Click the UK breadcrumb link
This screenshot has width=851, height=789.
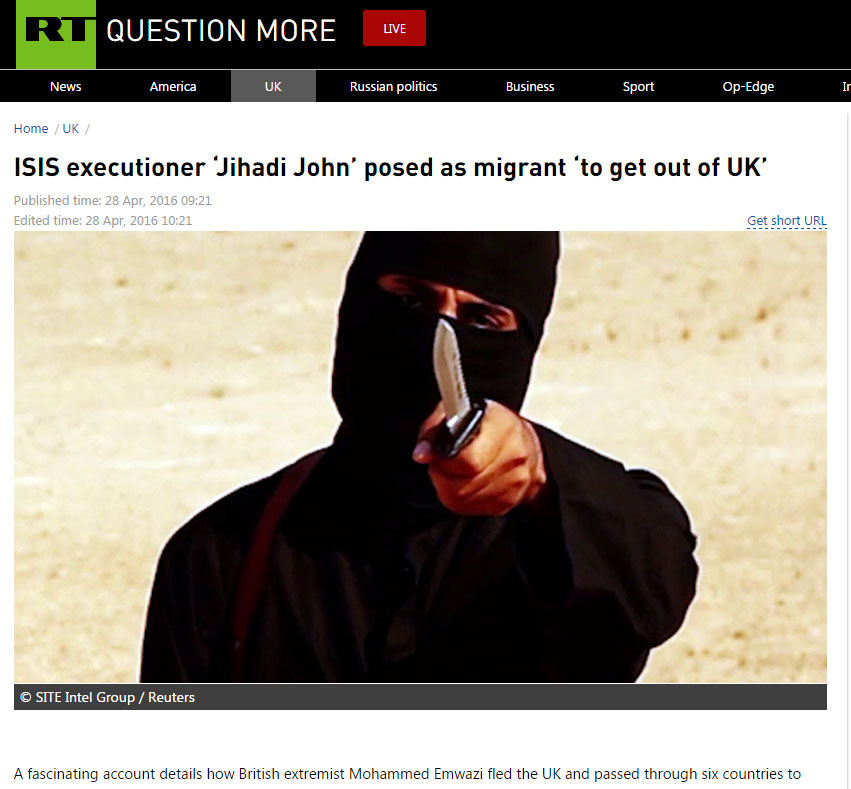tap(71, 129)
